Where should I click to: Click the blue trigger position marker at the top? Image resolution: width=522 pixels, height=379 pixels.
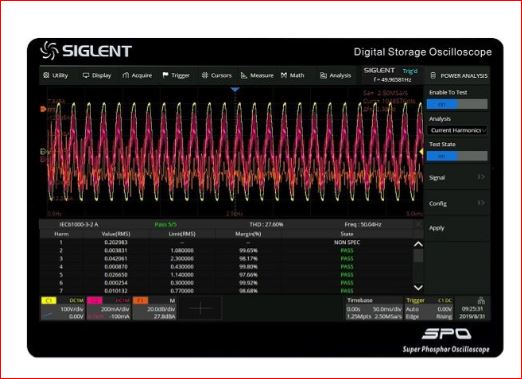click(235, 89)
